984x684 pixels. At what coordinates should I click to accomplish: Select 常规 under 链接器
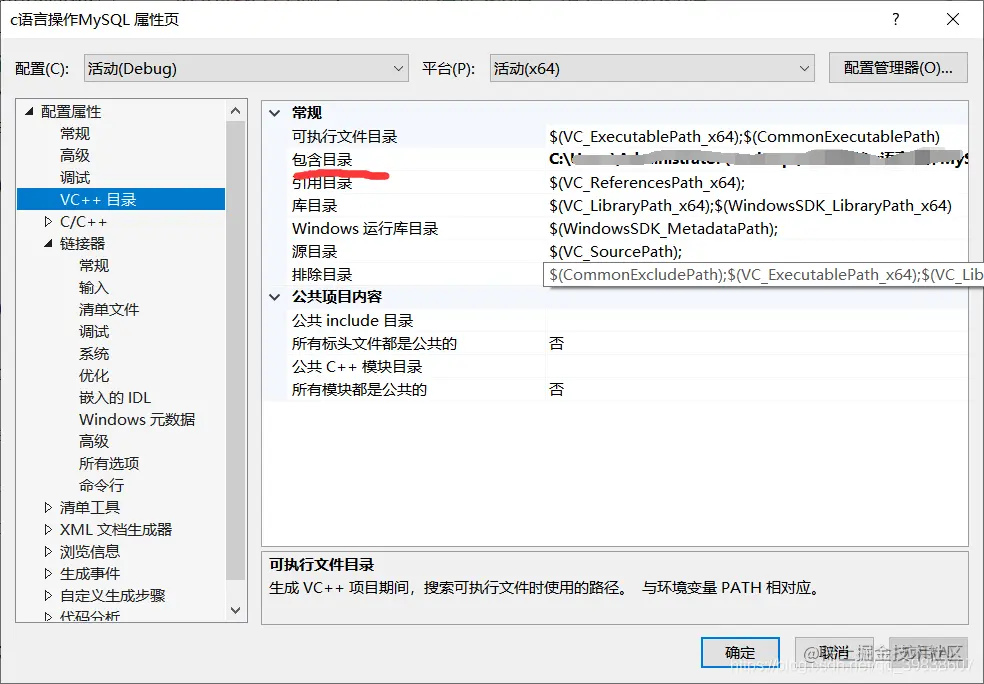(x=94, y=265)
